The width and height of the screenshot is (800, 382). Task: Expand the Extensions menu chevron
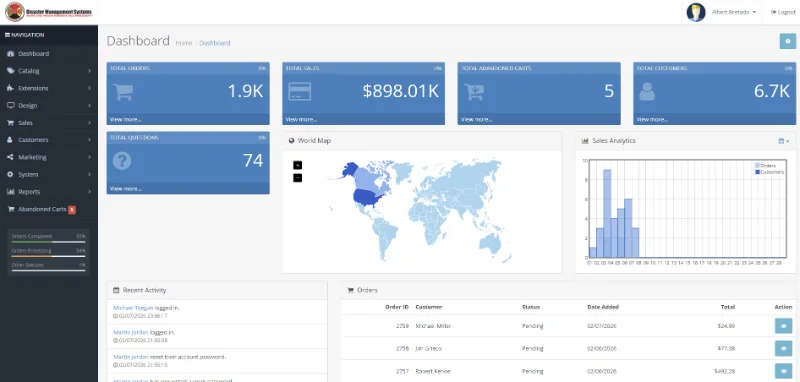[89, 88]
